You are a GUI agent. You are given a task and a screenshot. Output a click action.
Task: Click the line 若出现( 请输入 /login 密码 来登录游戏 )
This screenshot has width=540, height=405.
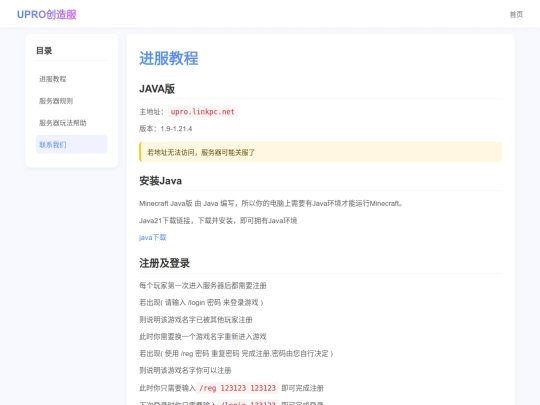coord(201,302)
